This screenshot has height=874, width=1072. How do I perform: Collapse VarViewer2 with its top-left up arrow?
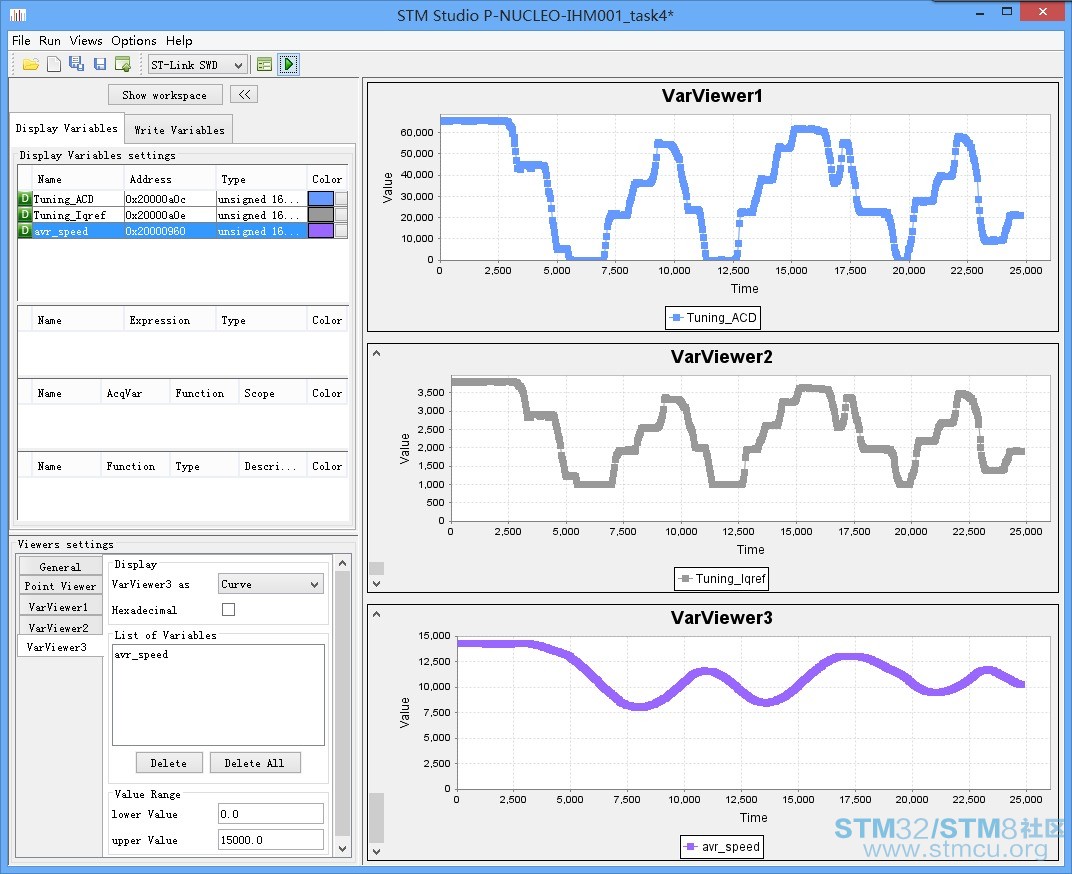pos(376,354)
